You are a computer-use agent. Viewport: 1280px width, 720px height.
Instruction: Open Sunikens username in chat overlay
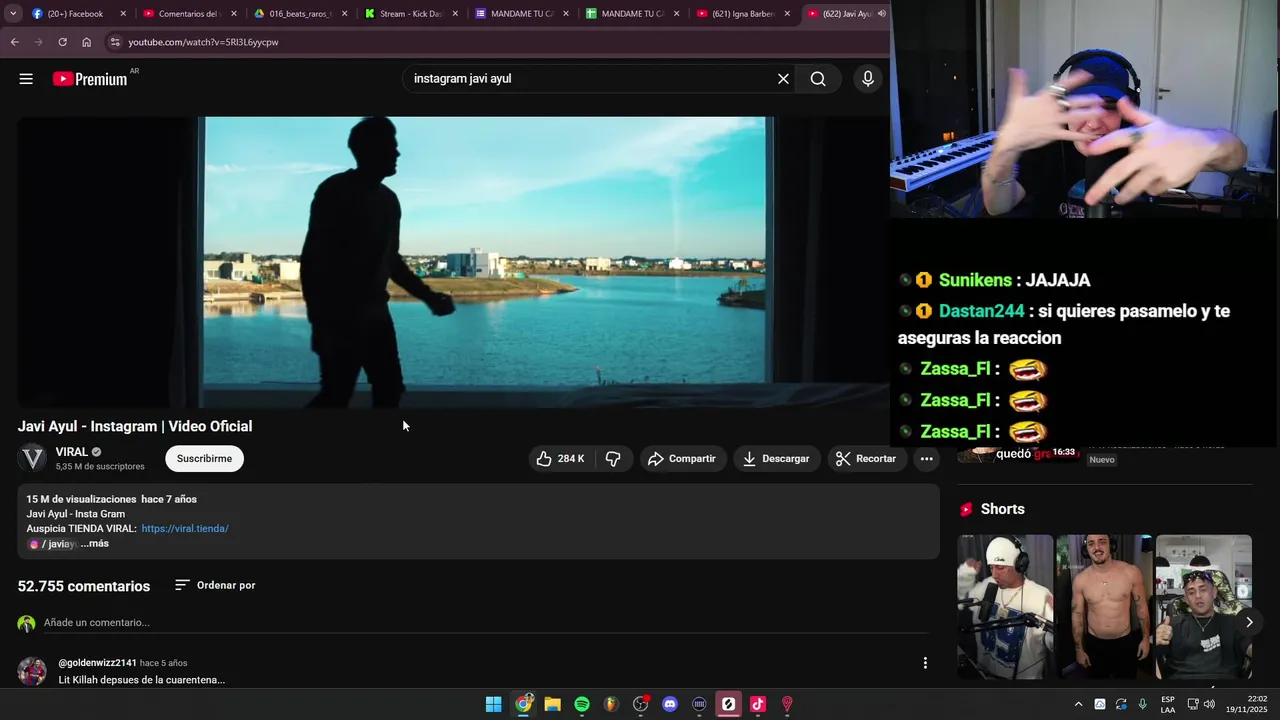pyautogui.click(x=975, y=280)
